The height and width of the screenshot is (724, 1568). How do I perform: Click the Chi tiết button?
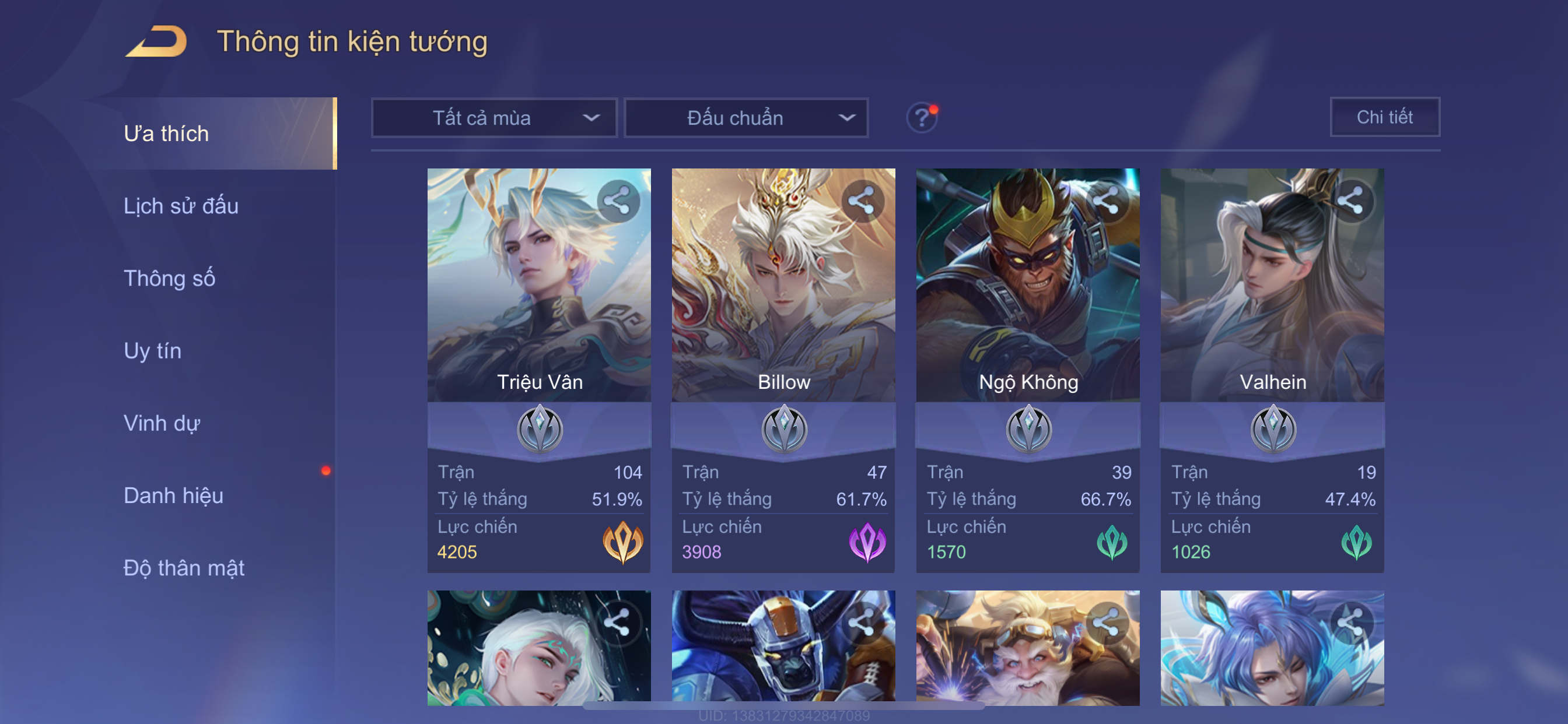point(1384,117)
